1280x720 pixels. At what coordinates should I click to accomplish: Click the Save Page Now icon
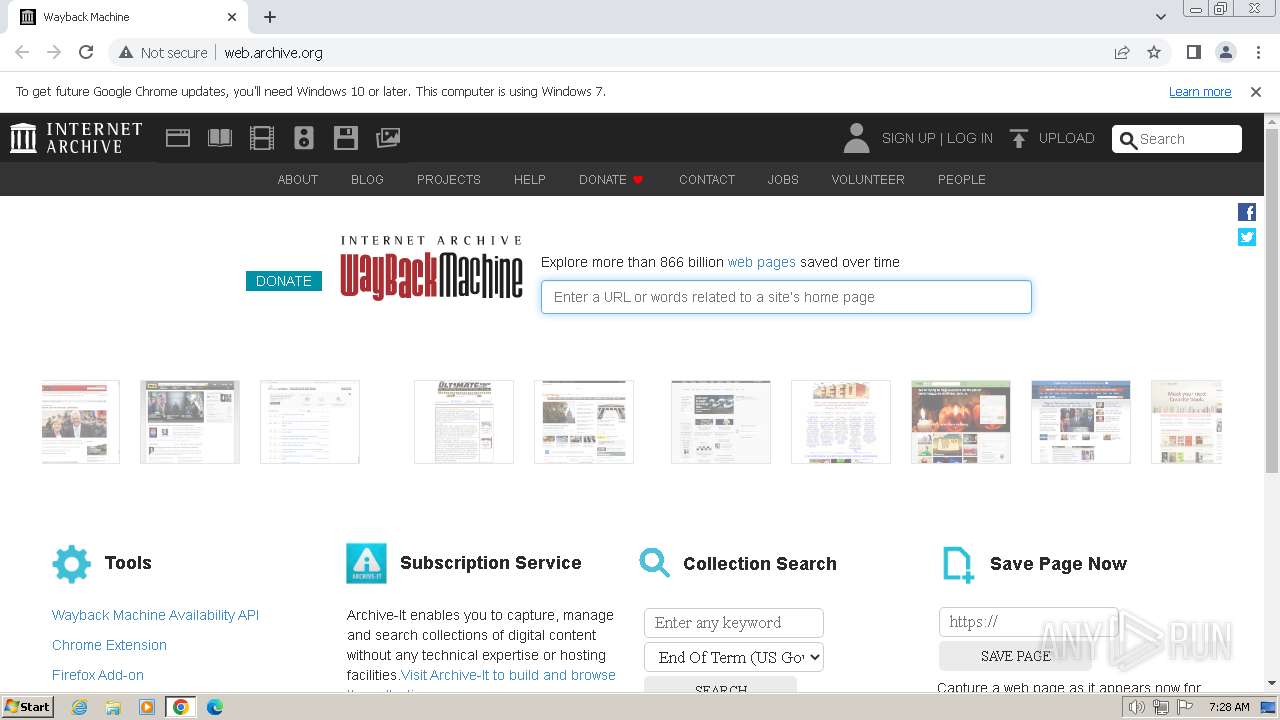tap(958, 564)
